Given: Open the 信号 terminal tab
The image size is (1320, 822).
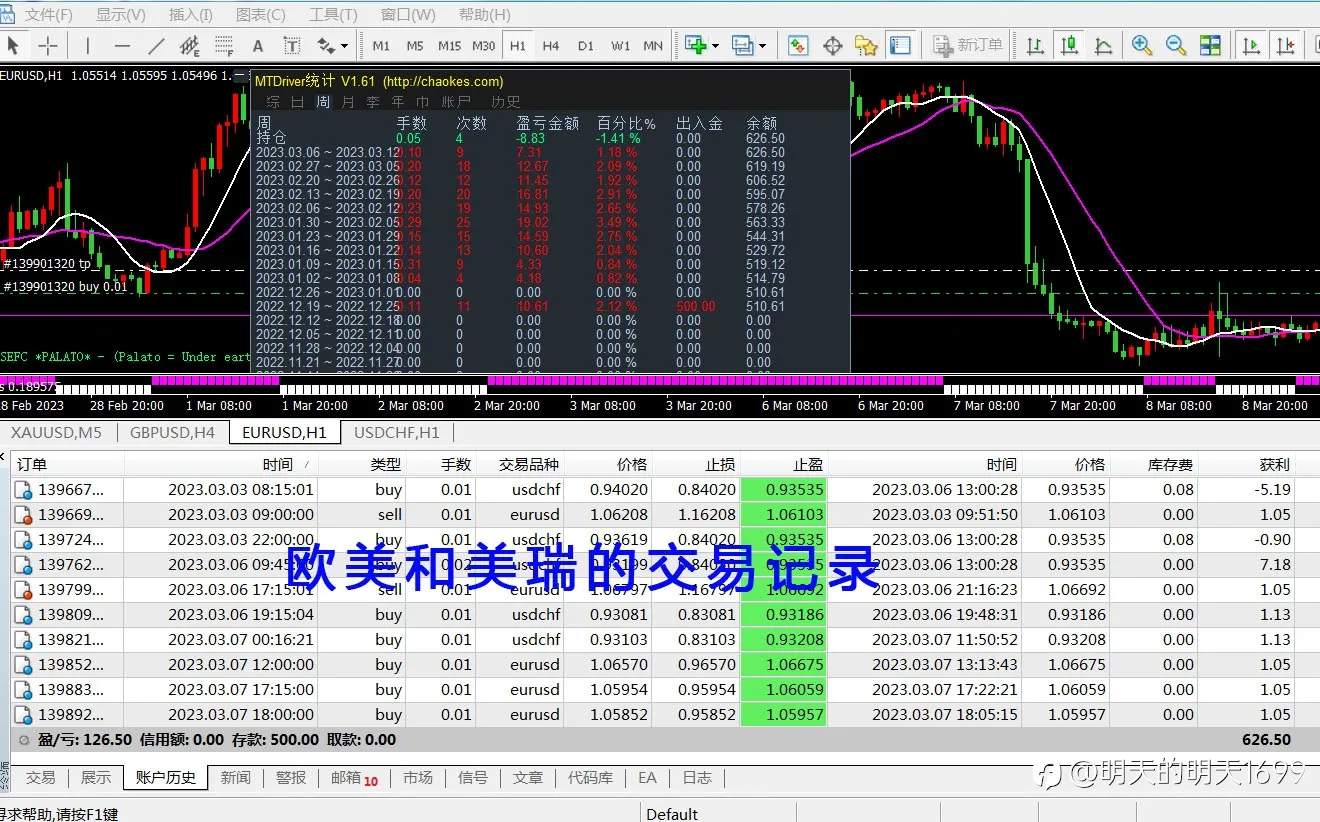Looking at the screenshot, I should (473, 777).
